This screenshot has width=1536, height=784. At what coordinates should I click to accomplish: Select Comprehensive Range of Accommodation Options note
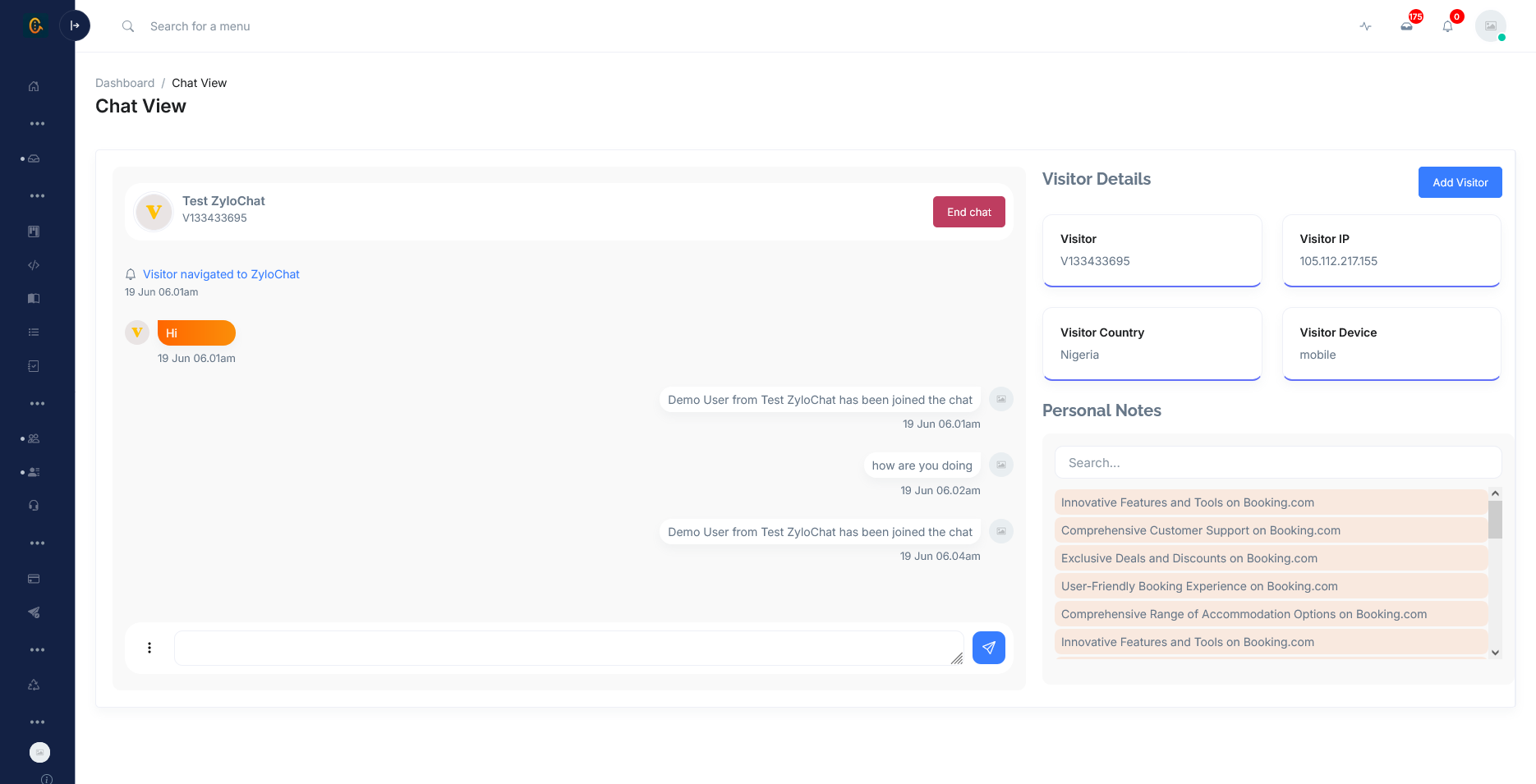coord(1271,614)
